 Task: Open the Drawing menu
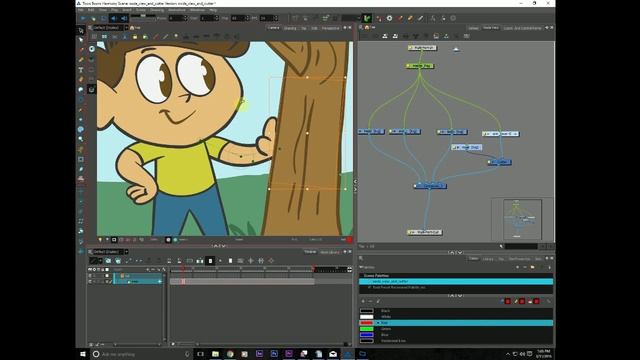tap(157, 10)
